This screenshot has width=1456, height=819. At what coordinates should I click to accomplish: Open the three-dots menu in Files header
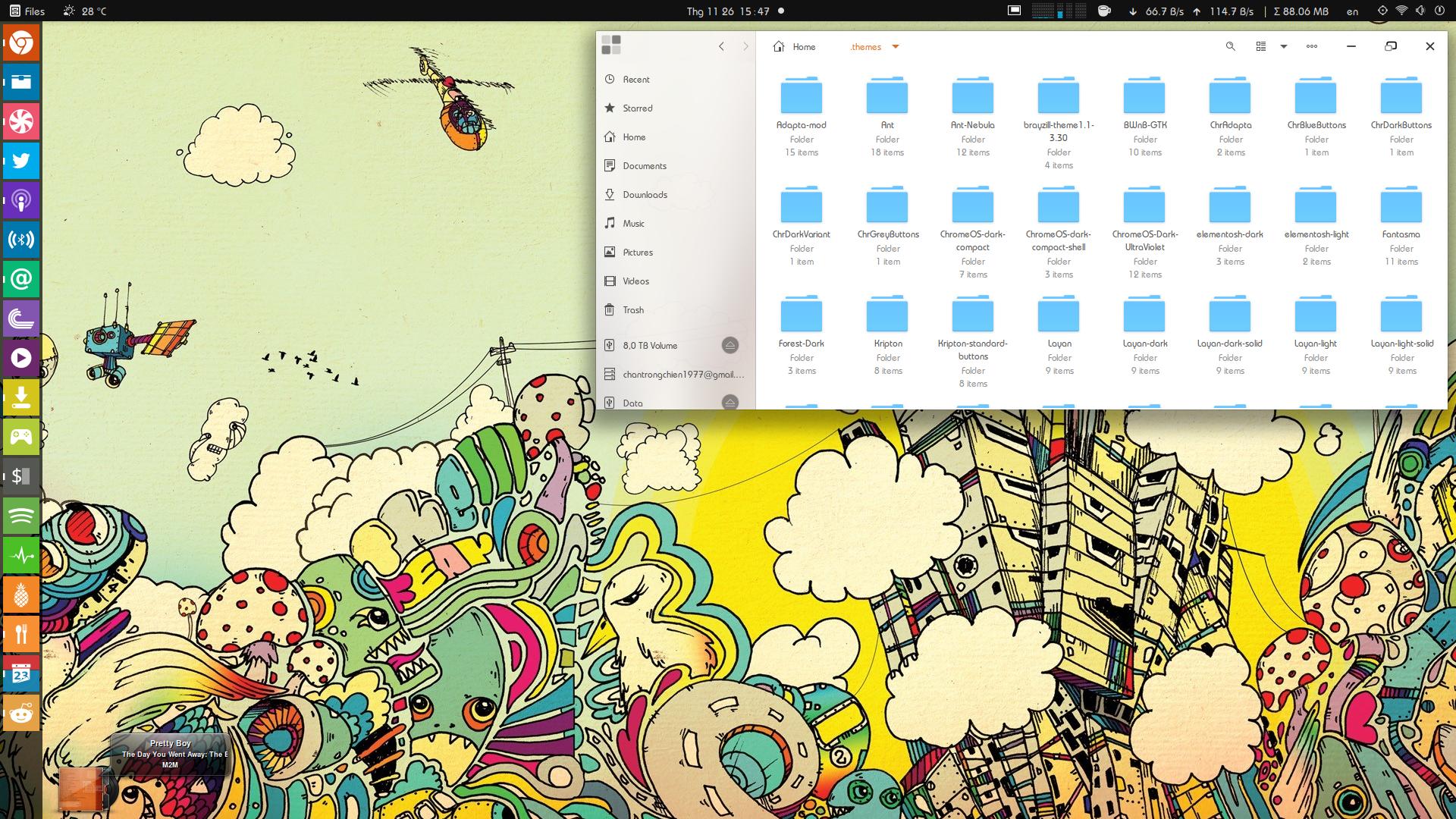click(x=1312, y=46)
